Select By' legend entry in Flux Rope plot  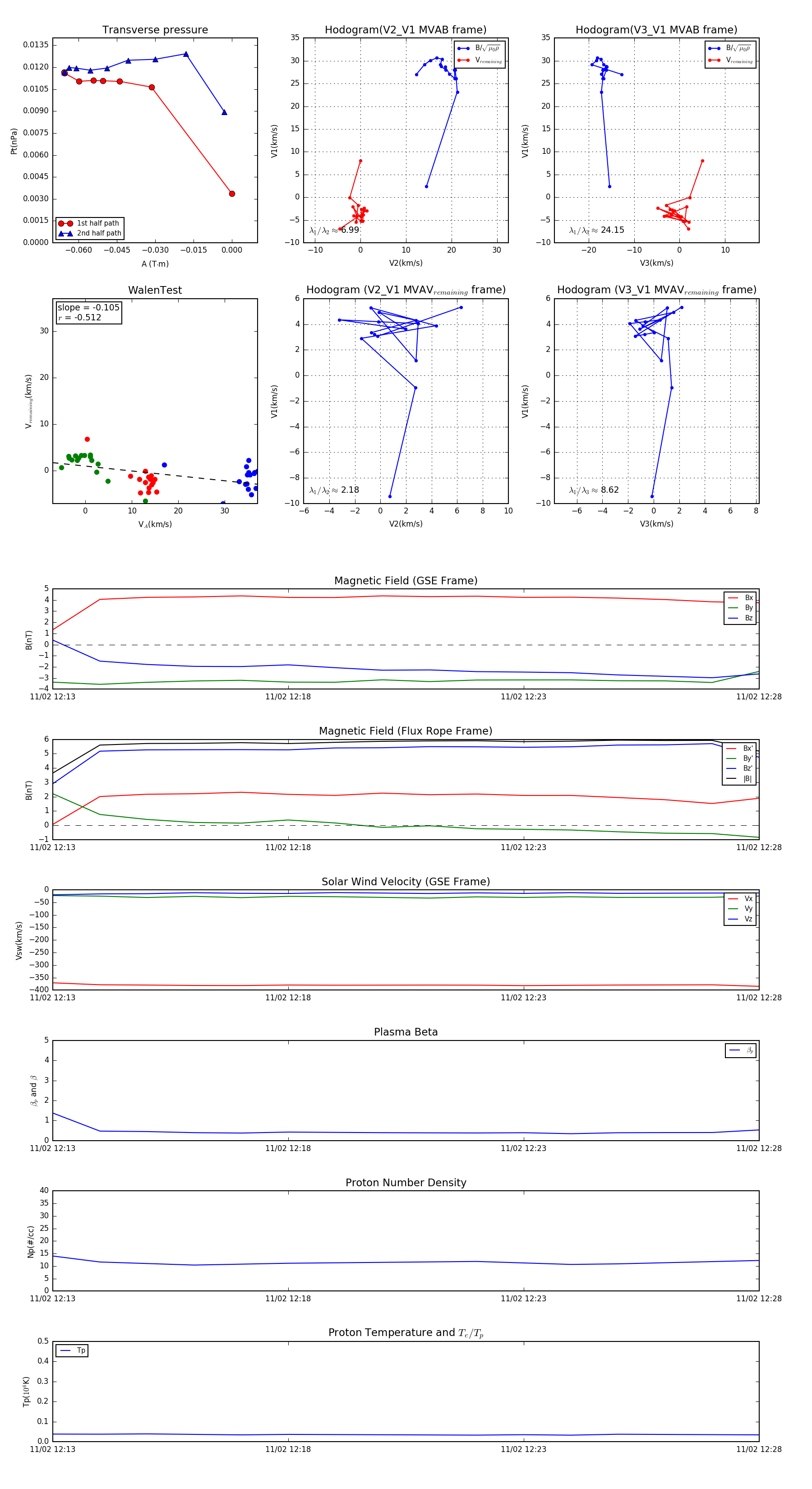tap(740, 758)
